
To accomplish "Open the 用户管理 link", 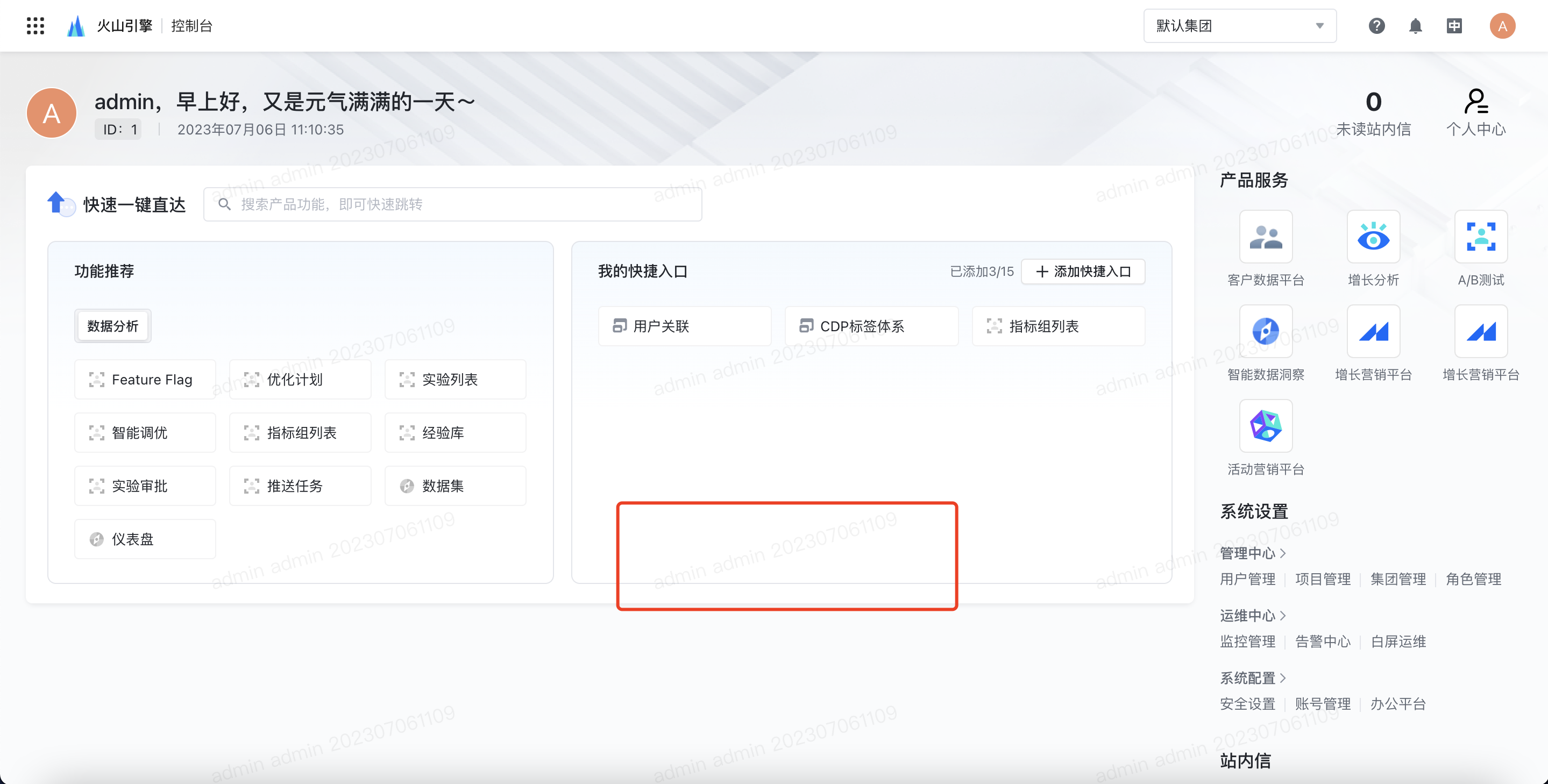I will 1247,579.
